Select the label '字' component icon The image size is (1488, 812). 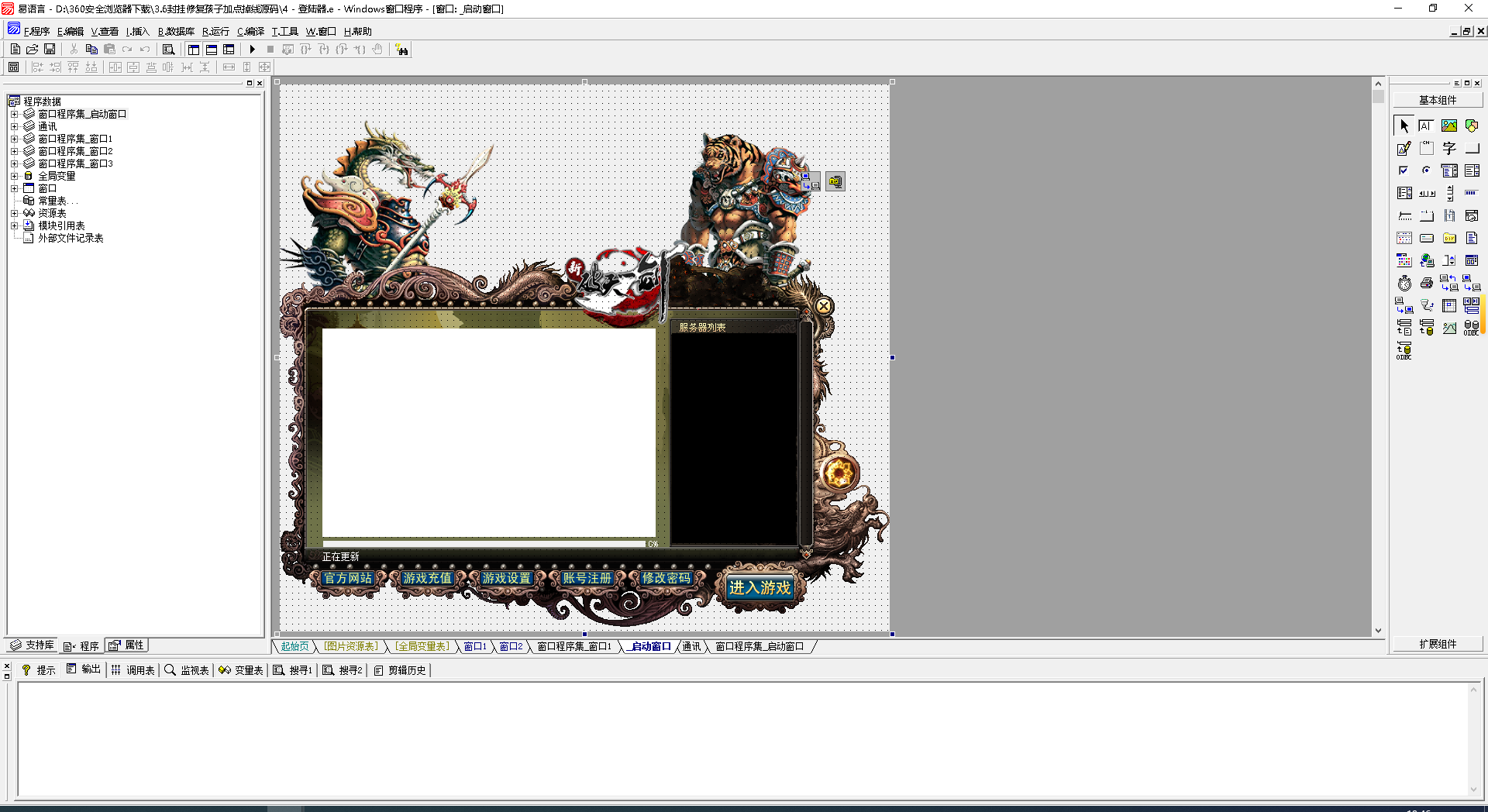1448,148
